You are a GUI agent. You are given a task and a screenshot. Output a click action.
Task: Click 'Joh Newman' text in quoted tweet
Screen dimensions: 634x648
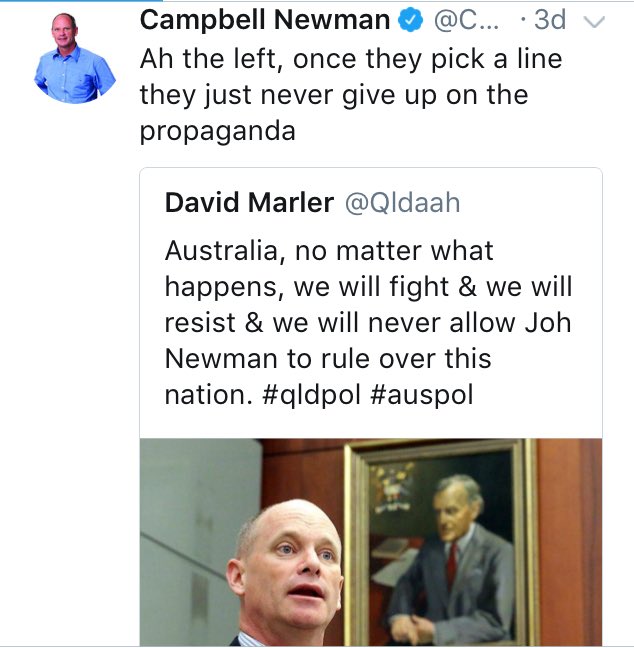(369, 340)
